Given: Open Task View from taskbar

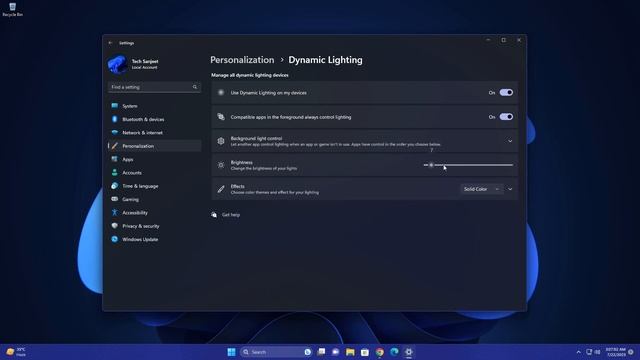Looking at the screenshot, I should [321, 352].
